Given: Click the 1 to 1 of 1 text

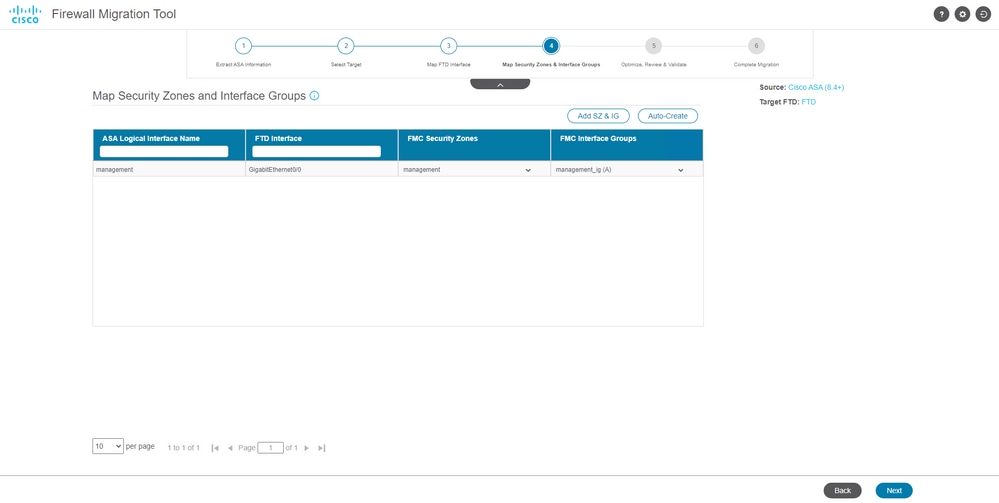Looking at the screenshot, I should 183,448.
